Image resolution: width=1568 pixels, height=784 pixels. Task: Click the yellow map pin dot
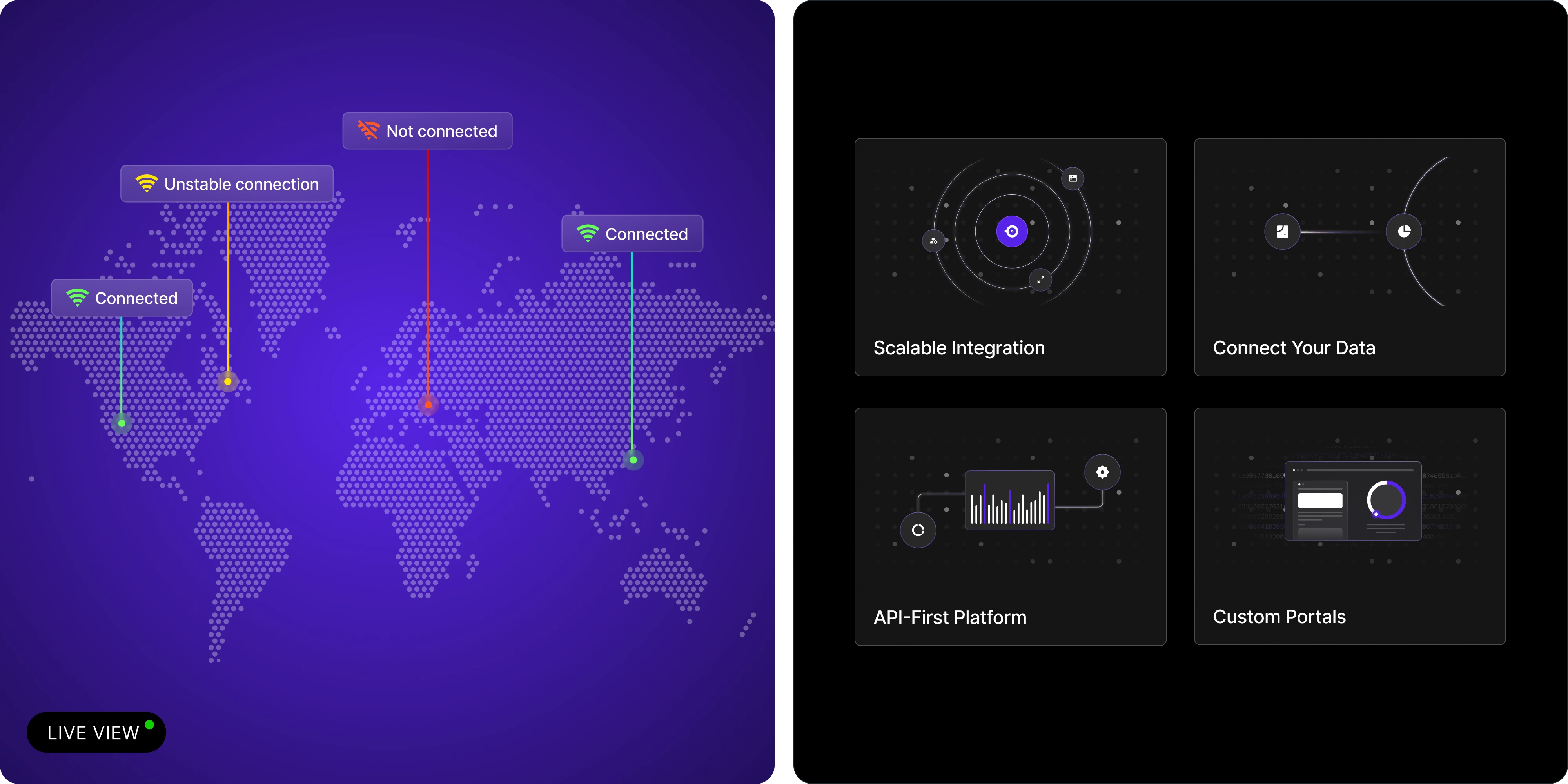(x=228, y=382)
